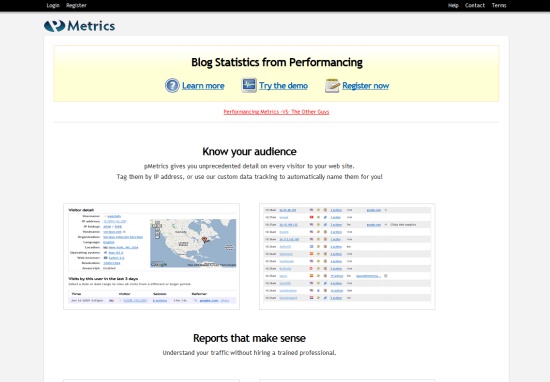Click the Blog Statistics from Performancing heading

(277, 62)
